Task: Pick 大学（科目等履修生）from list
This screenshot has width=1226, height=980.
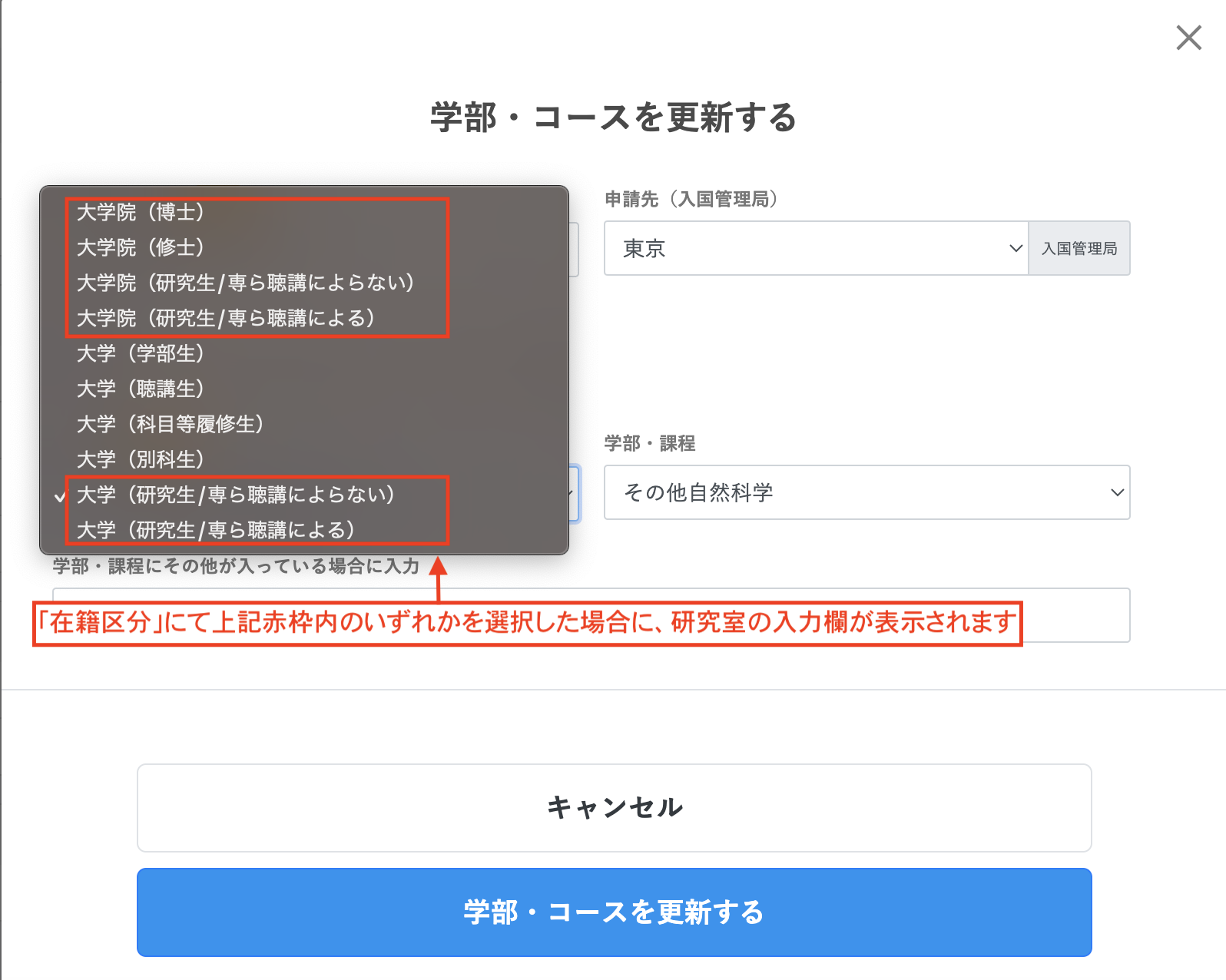Action: [303, 424]
